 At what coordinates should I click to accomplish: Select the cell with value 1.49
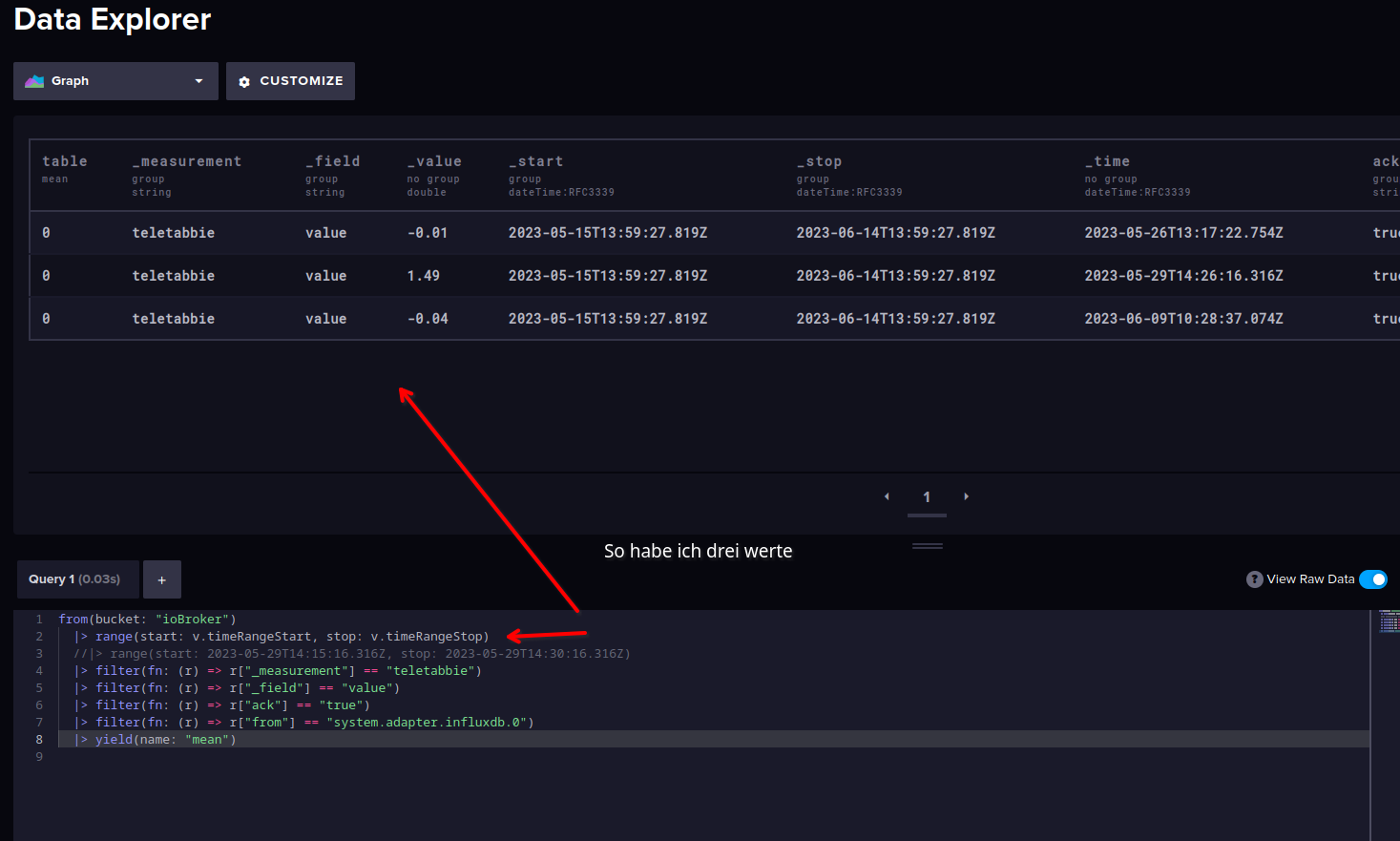tap(424, 276)
